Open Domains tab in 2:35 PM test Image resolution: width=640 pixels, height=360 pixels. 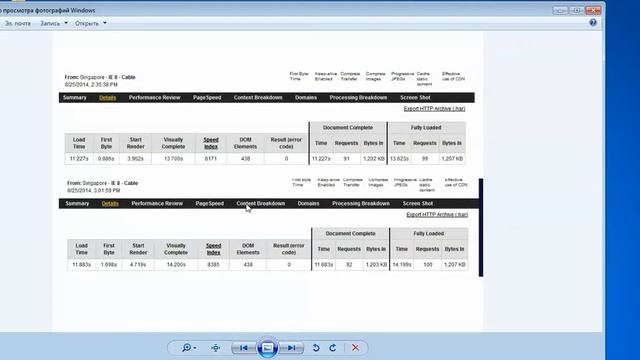[x=306, y=98]
